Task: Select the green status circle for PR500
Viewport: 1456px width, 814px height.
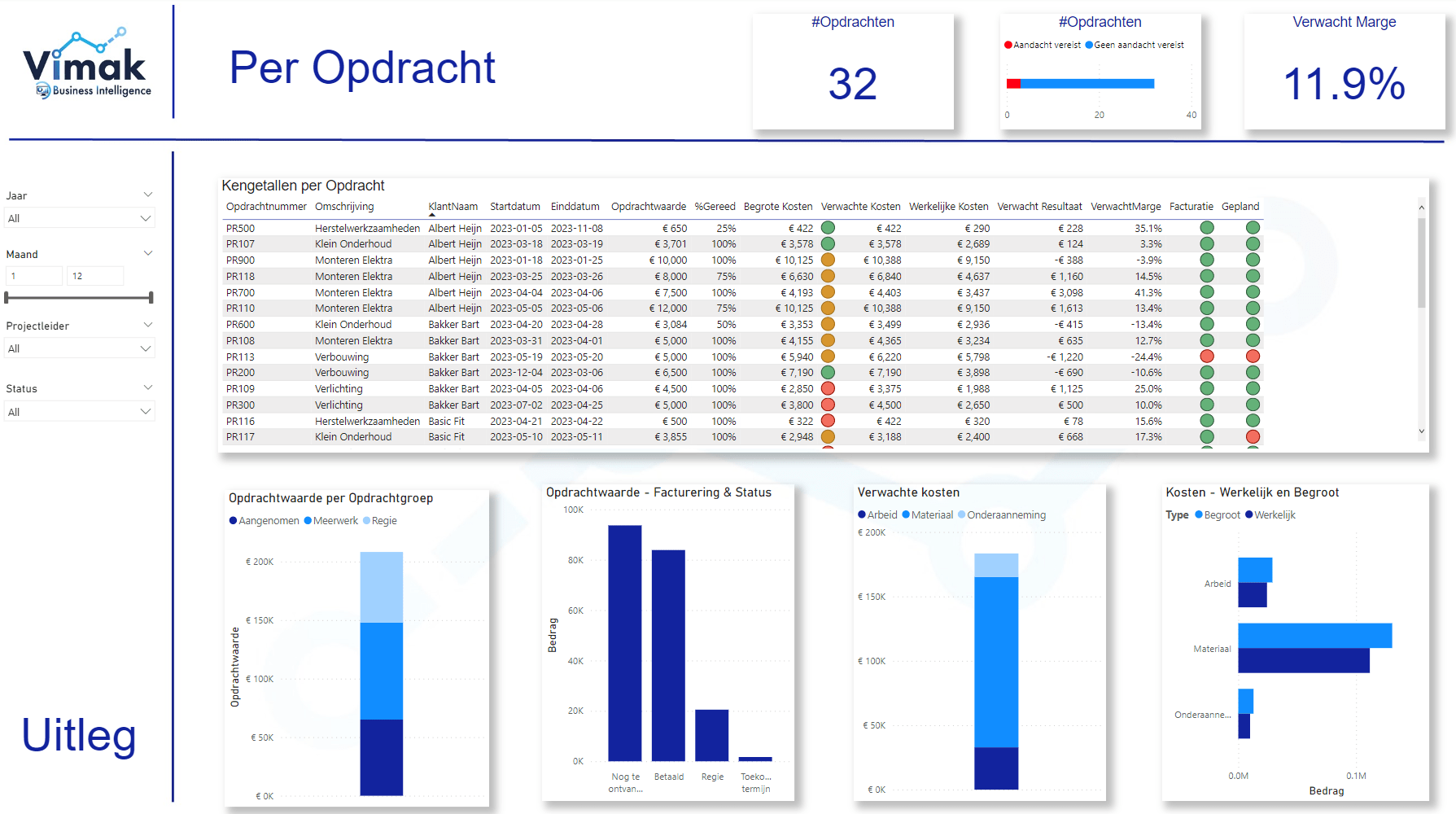Action: click(829, 228)
